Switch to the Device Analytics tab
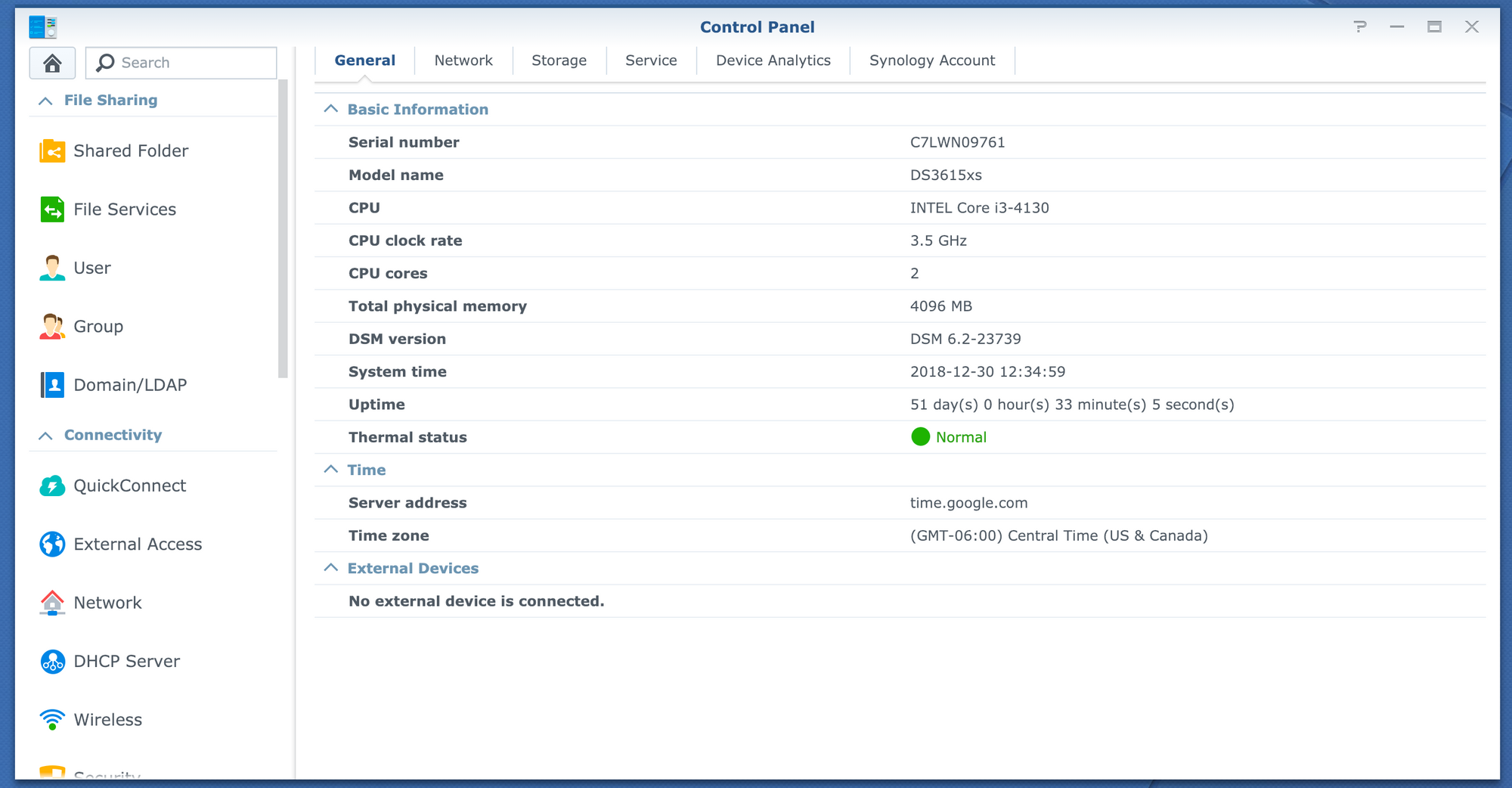Image resolution: width=1512 pixels, height=788 pixels. (773, 60)
